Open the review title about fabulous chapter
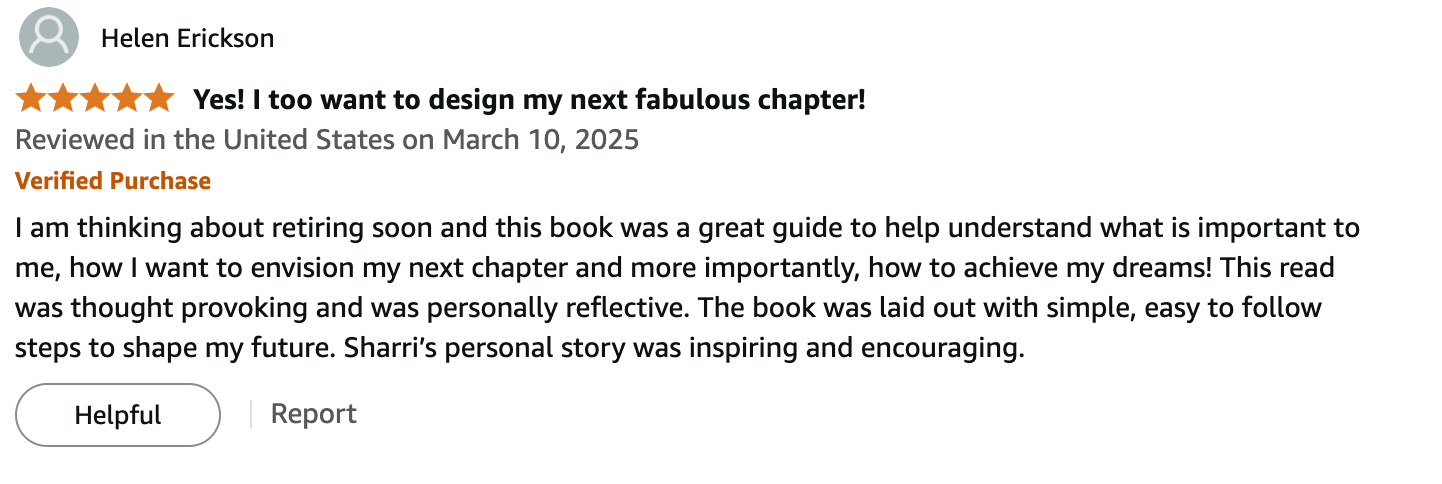The width and height of the screenshot is (1442, 484). click(x=529, y=100)
